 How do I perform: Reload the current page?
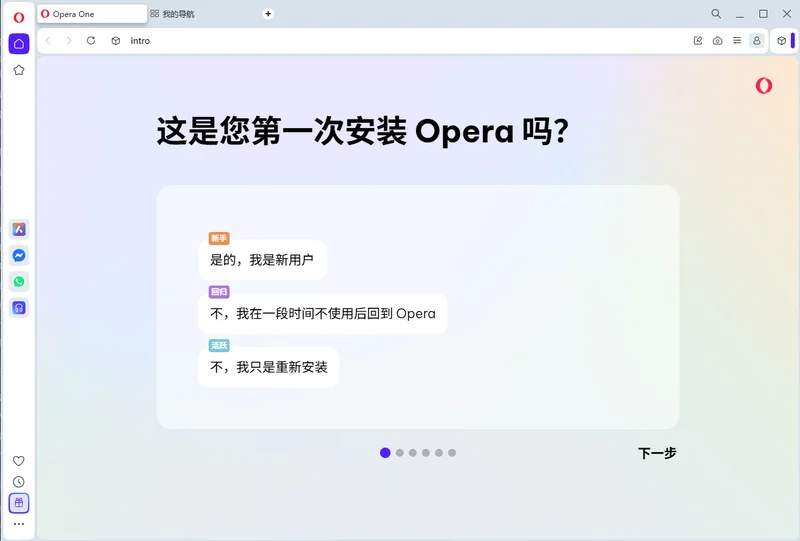pyautogui.click(x=91, y=41)
